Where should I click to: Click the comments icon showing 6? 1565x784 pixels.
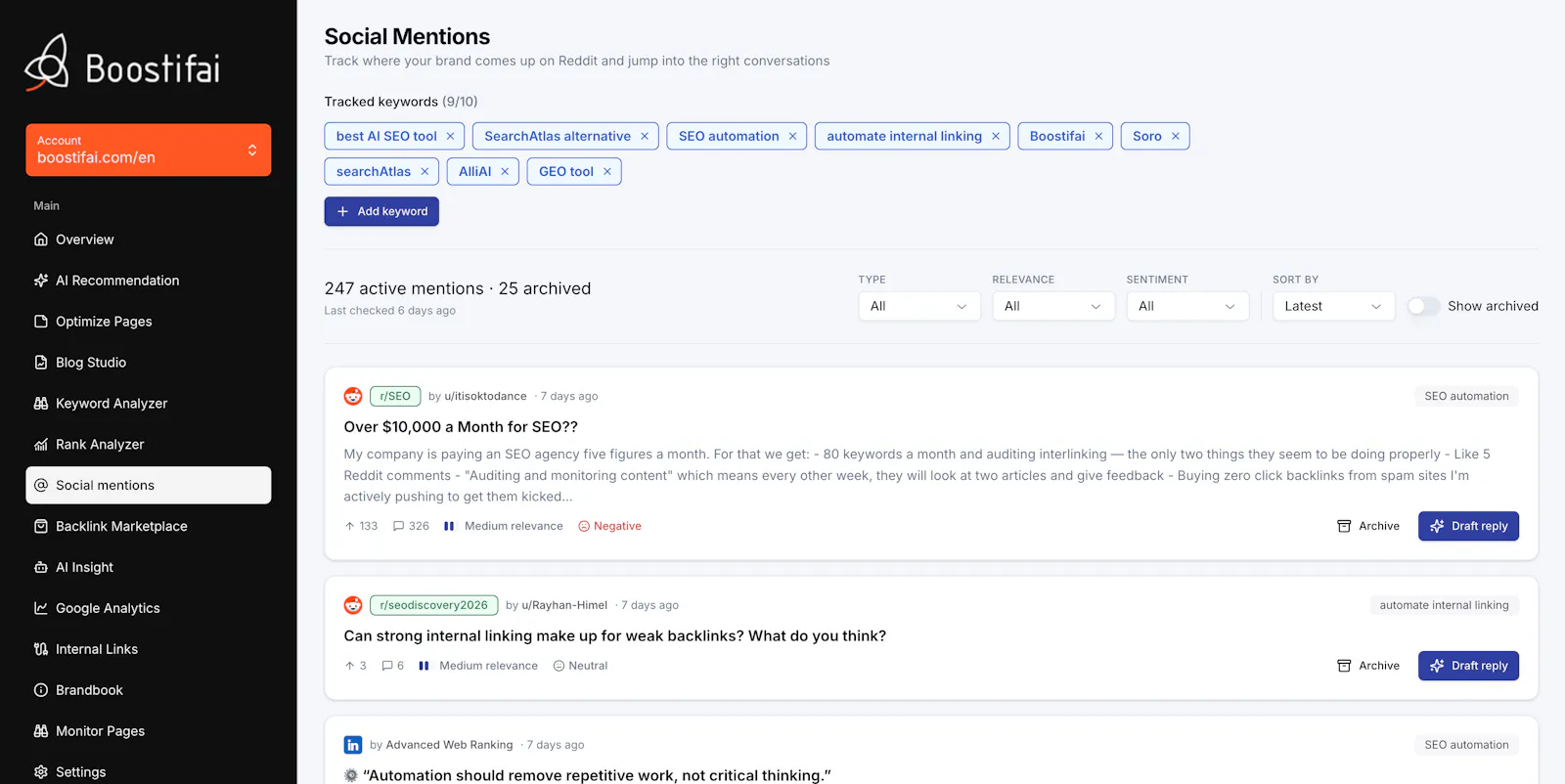pos(387,666)
